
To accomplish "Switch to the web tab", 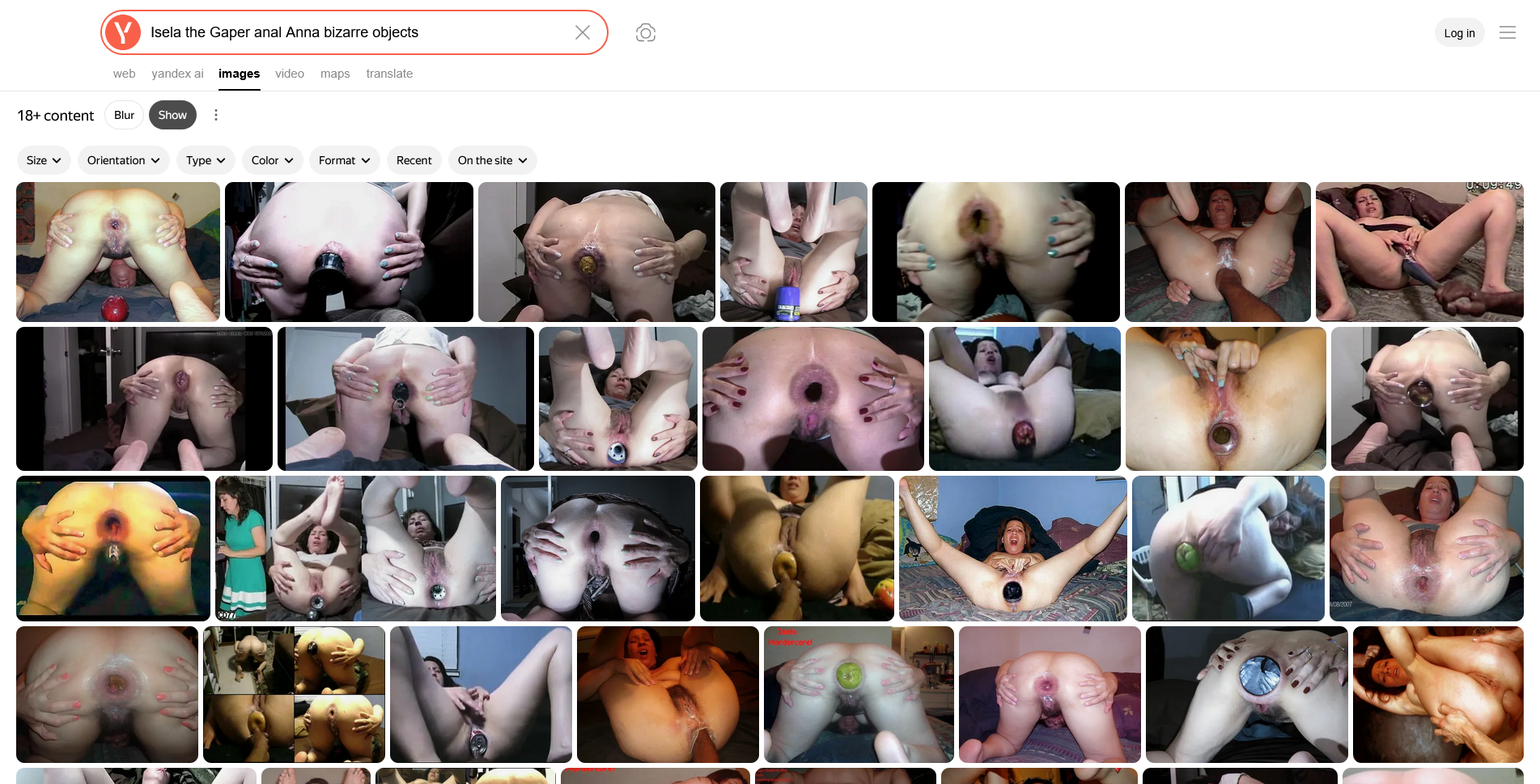I will [124, 74].
